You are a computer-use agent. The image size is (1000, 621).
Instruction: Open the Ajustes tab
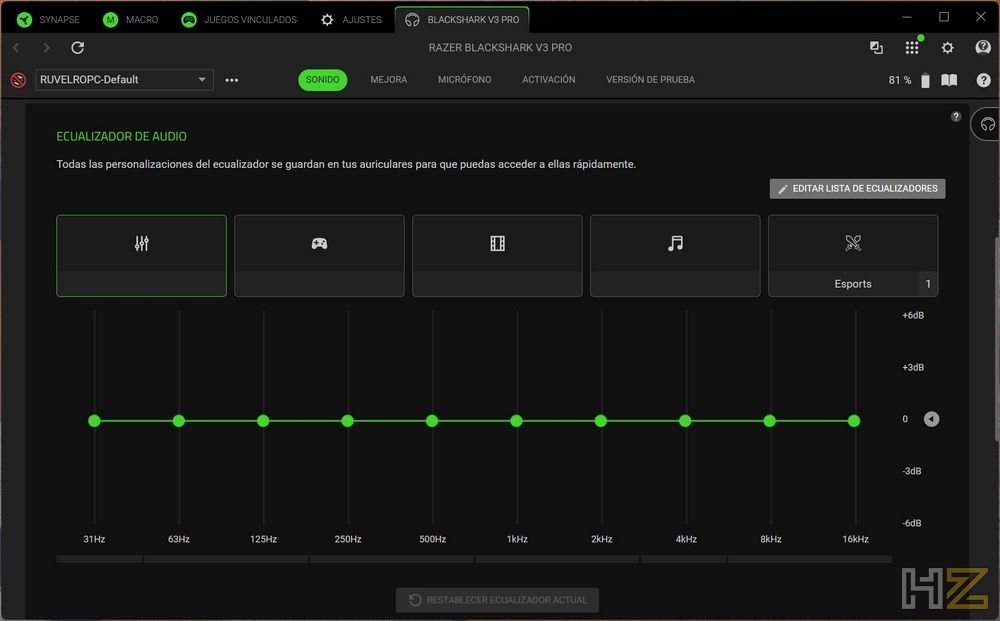[351, 20]
